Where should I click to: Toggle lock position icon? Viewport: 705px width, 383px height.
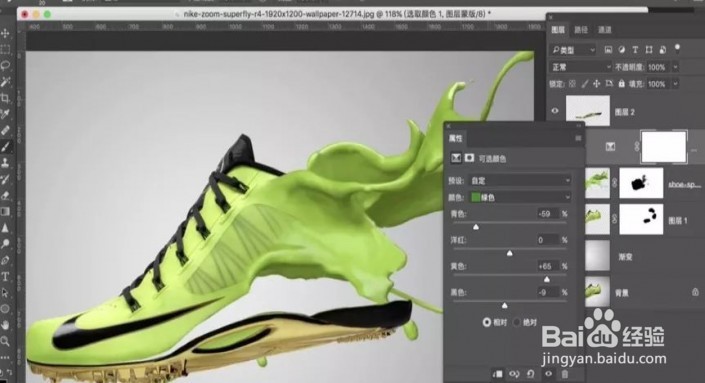(597, 84)
